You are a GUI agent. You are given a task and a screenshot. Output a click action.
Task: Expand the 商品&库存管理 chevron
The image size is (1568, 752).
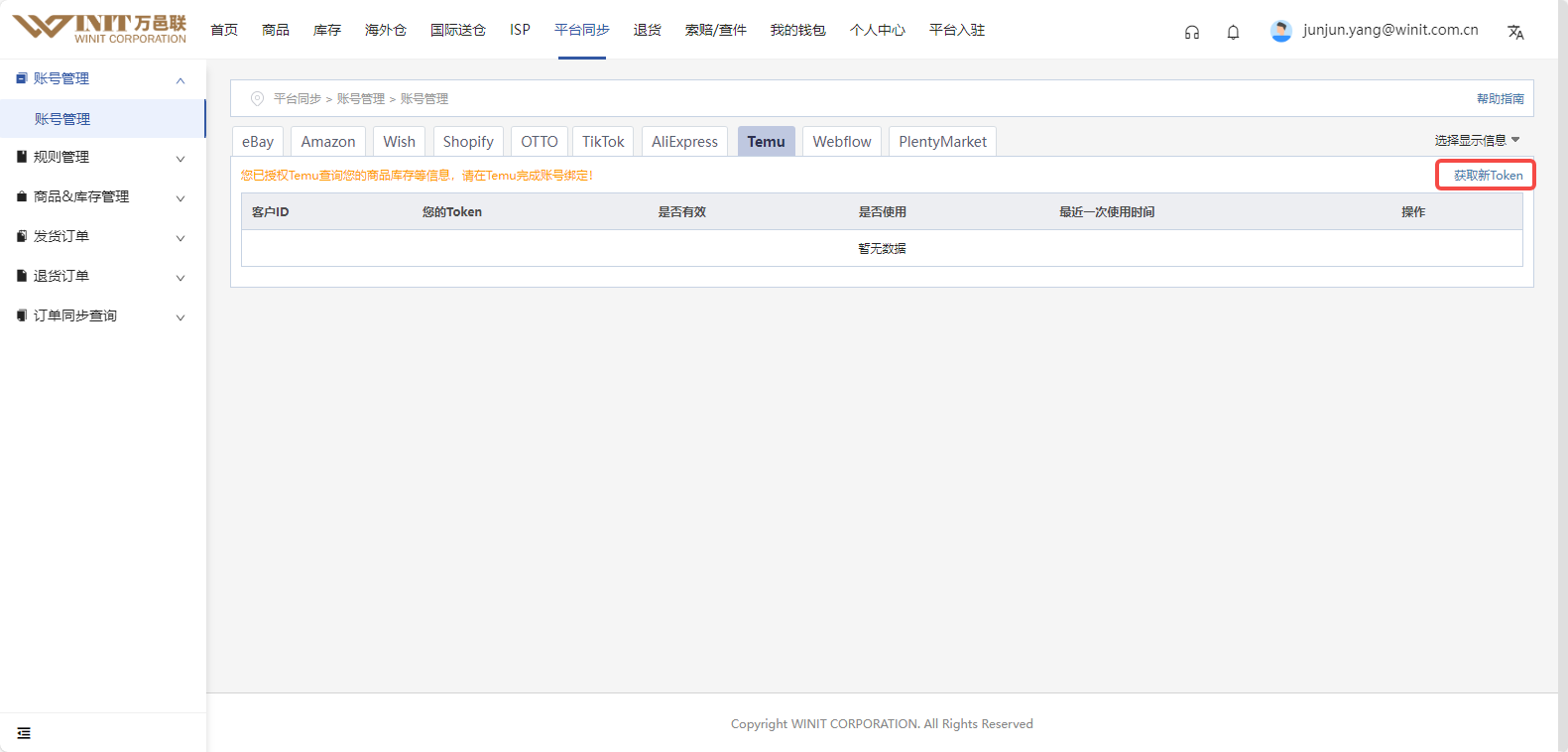click(x=181, y=198)
